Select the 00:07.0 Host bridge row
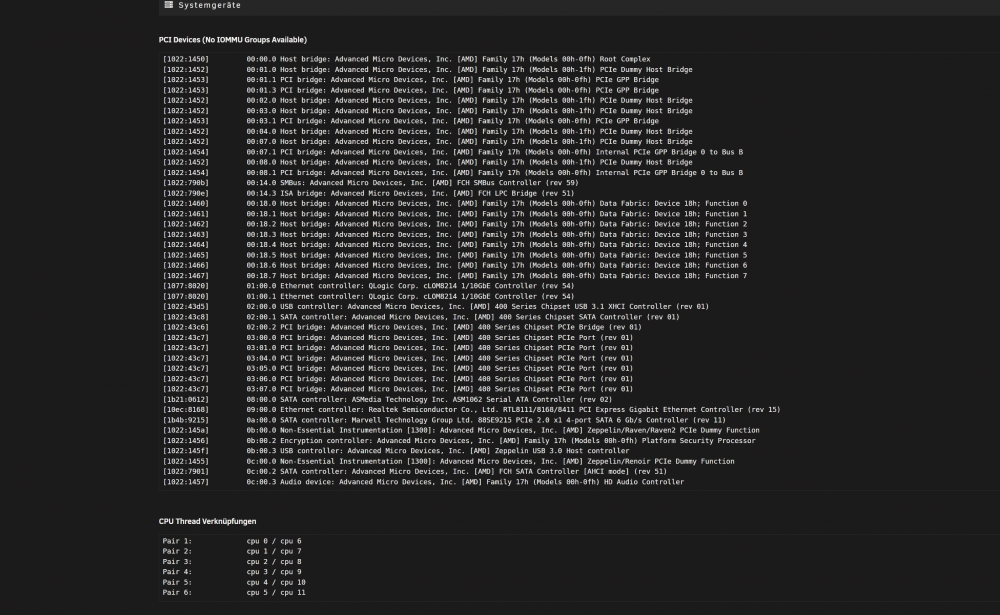Screen dimensions: 1000x615 427,142
